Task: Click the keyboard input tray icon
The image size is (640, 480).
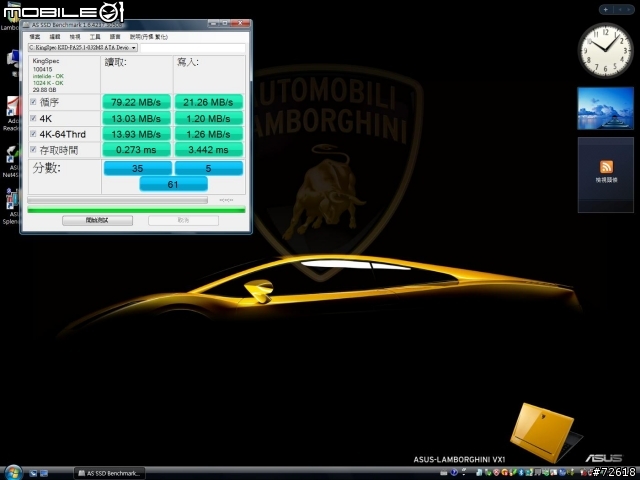Action: click(444, 473)
